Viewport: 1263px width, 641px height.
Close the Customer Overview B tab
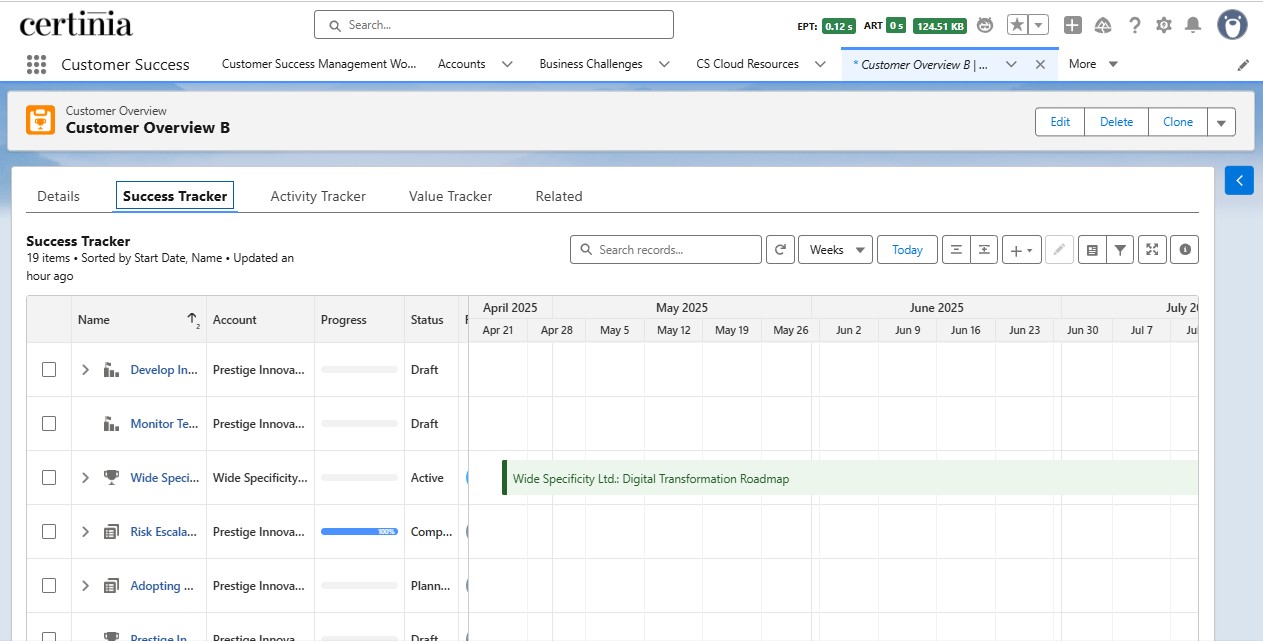pos(1040,64)
